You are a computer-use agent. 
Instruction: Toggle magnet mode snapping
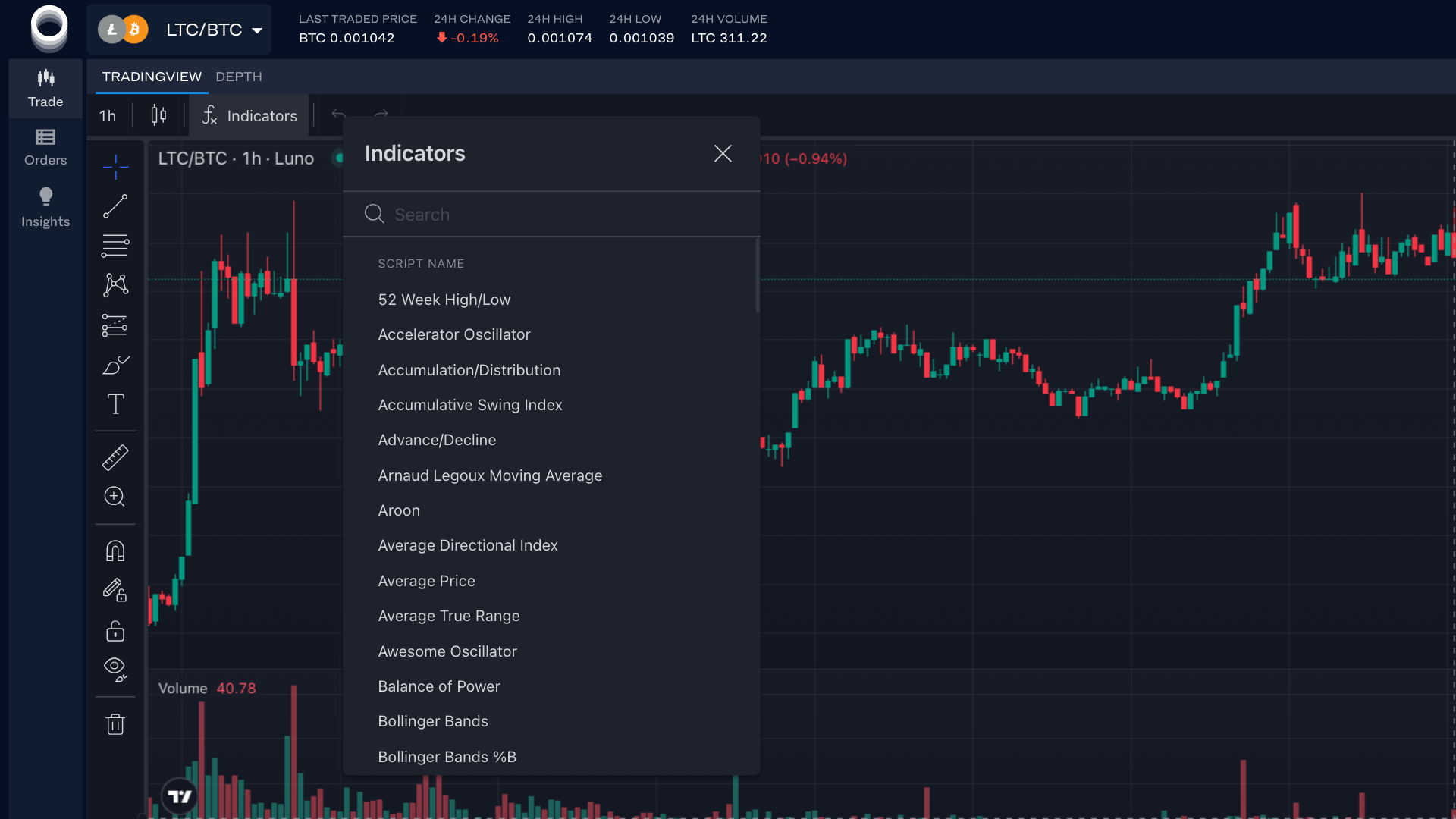pos(115,551)
